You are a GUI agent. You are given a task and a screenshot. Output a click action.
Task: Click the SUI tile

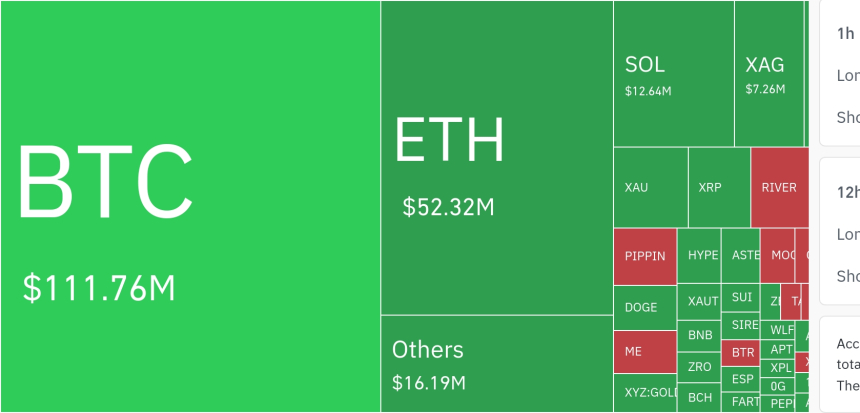click(741, 297)
